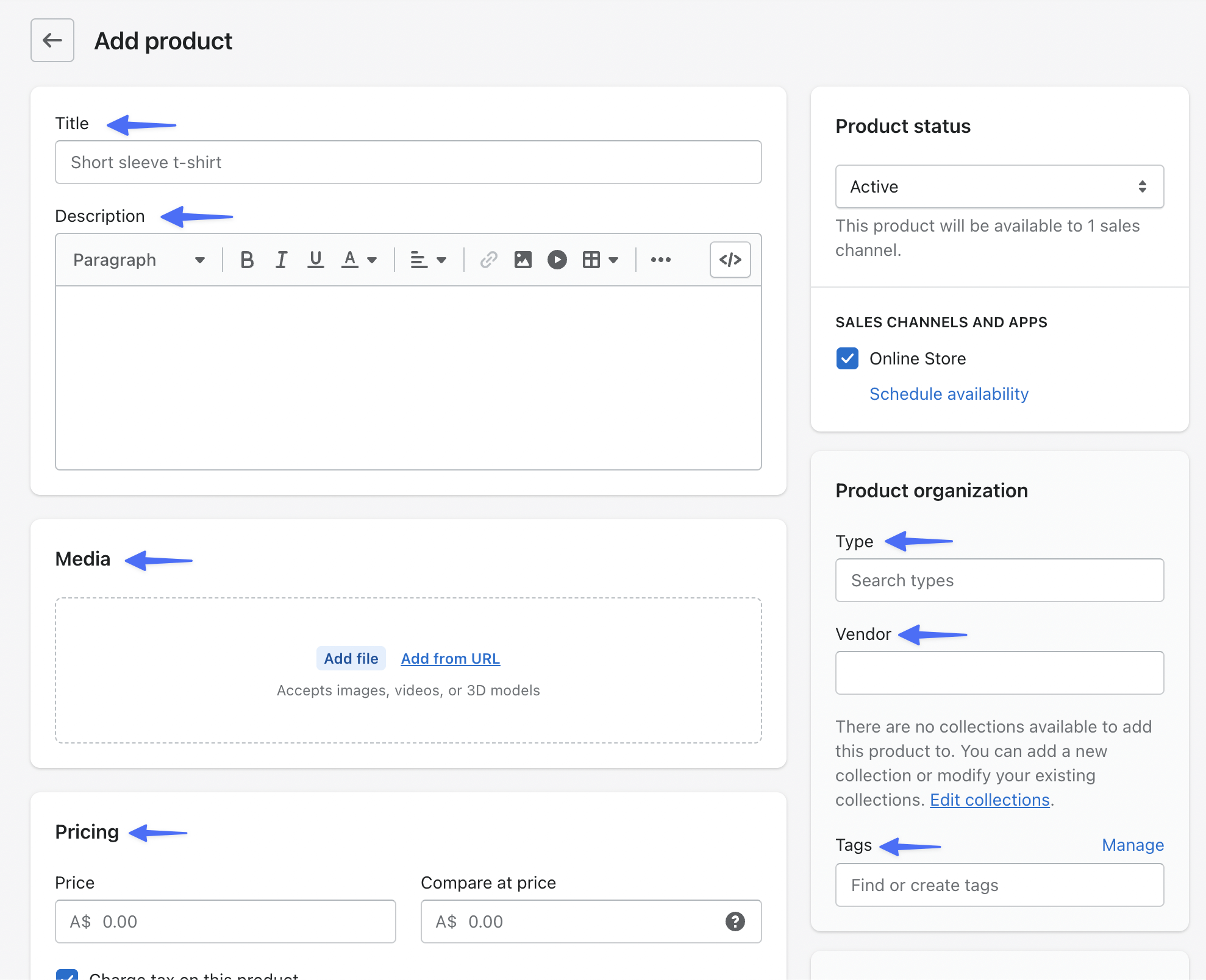Open the Active product status dropdown
This screenshot has width=1206, height=980.
(x=999, y=186)
